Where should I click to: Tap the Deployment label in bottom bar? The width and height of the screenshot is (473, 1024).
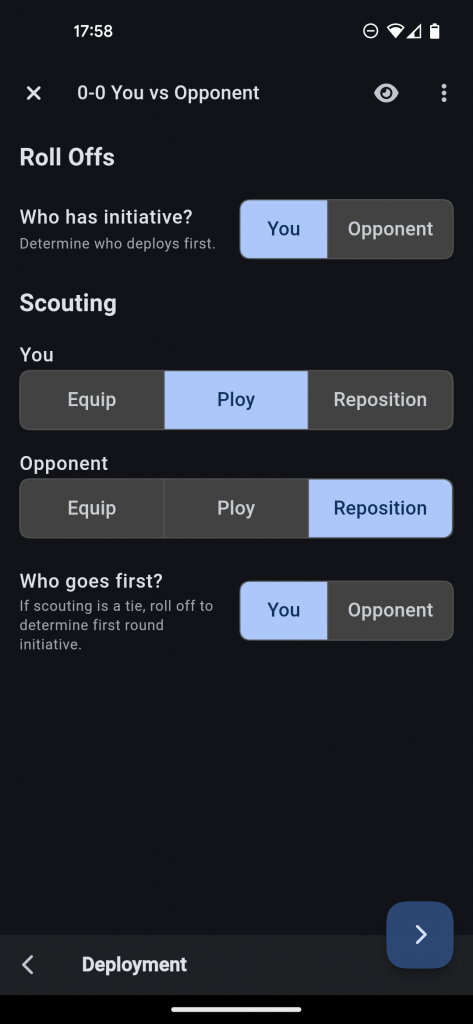pos(134,965)
